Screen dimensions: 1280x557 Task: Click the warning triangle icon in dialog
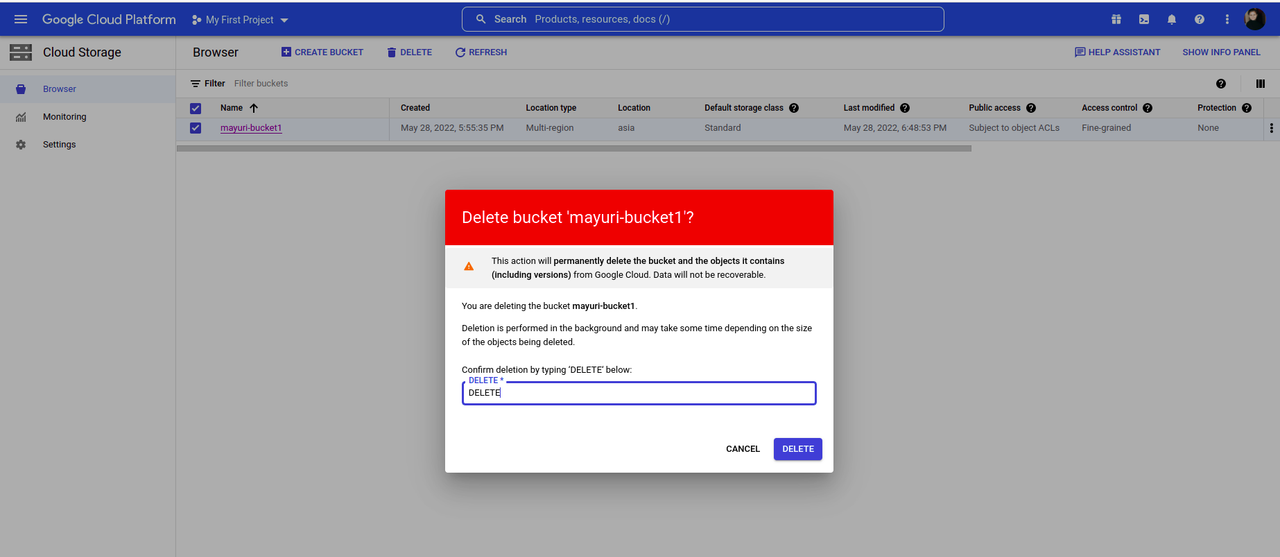[x=469, y=267]
